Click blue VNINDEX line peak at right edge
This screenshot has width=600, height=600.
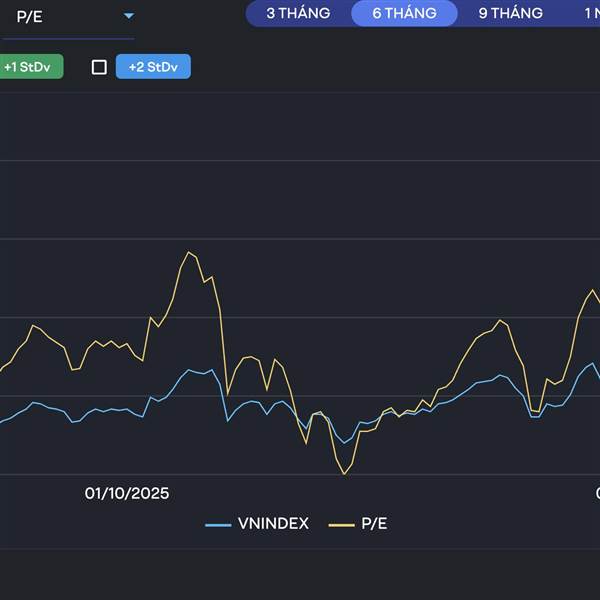pos(594,363)
